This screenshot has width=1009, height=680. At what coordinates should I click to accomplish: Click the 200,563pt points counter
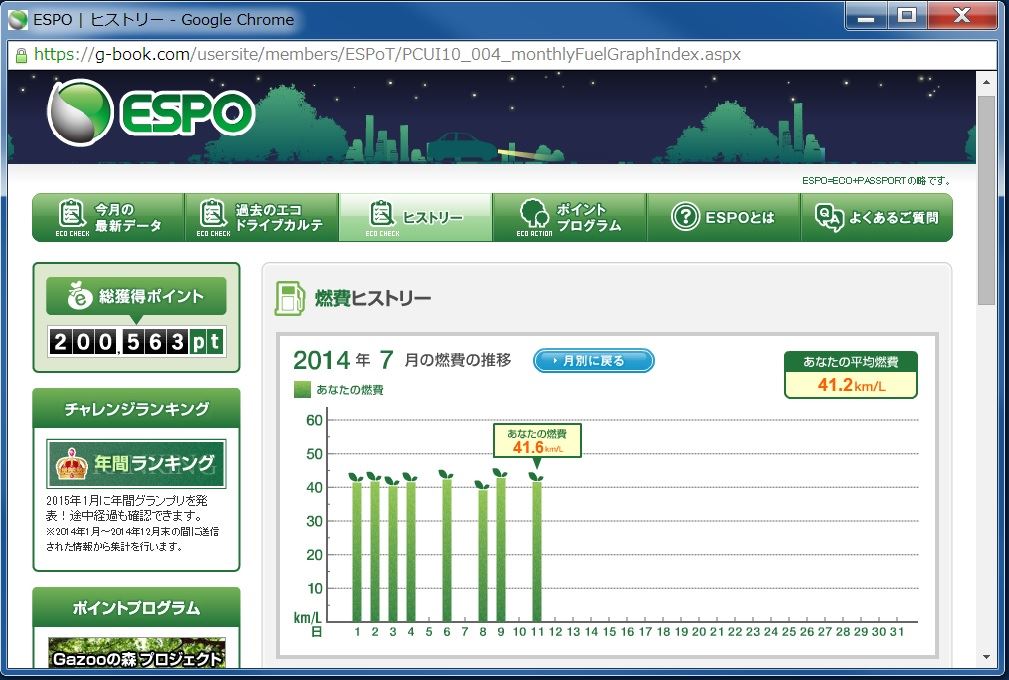pyautogui.click(x=136, y=341)
